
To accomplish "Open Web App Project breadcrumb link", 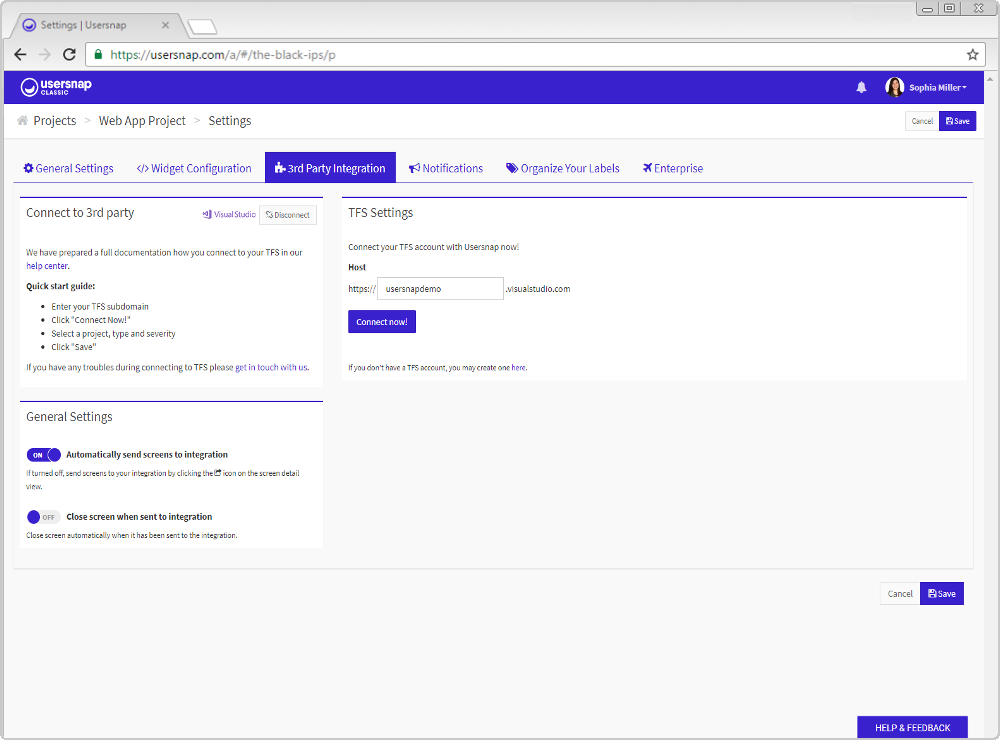I will tap(142, 121).
